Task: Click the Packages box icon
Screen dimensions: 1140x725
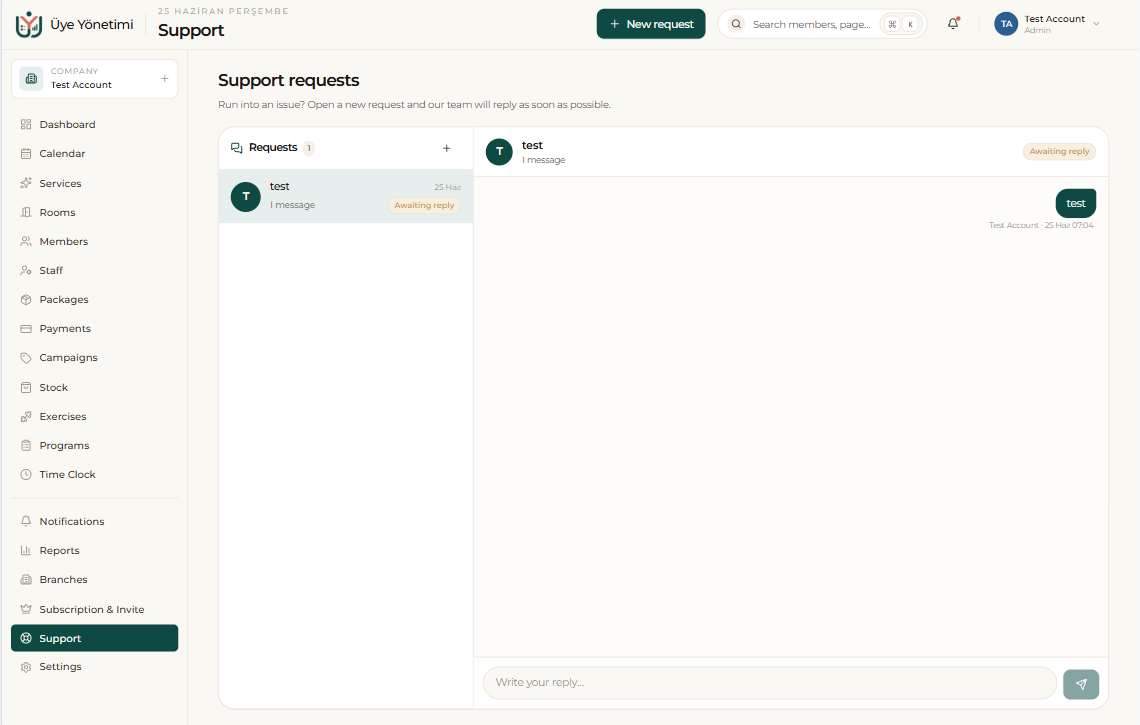Action: (26, 300)
